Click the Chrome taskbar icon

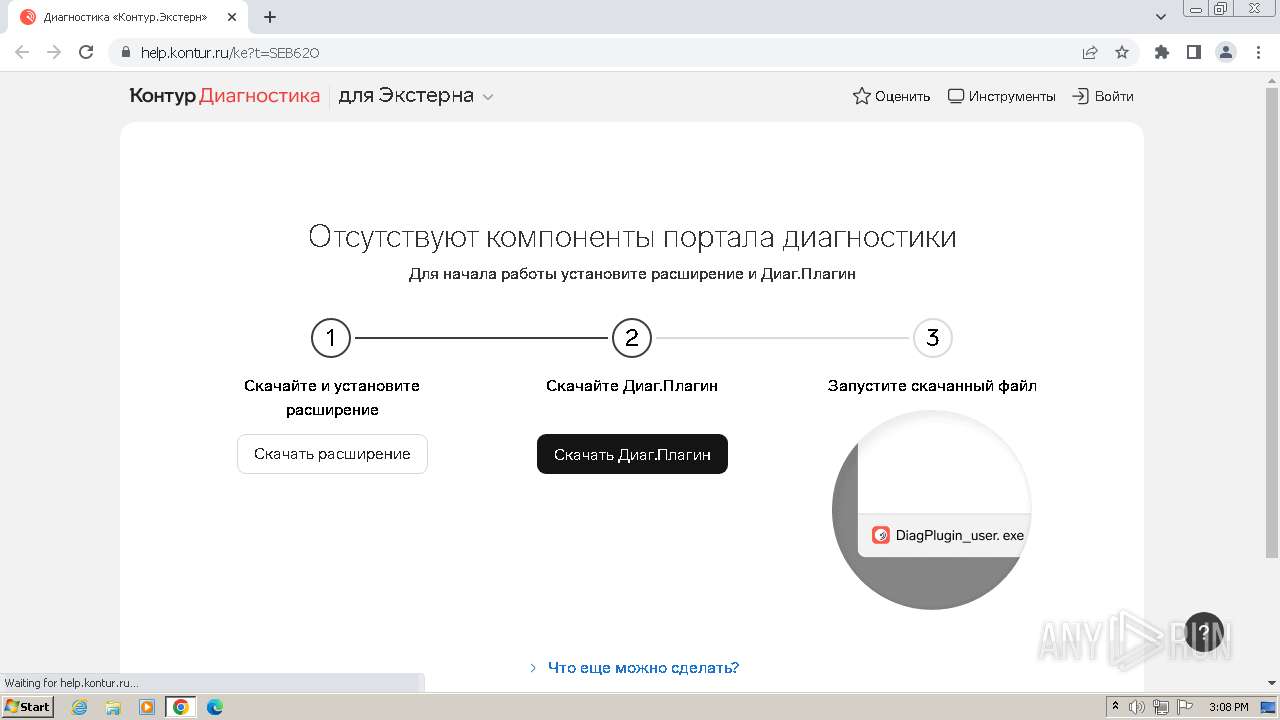[x=181, y=707]
